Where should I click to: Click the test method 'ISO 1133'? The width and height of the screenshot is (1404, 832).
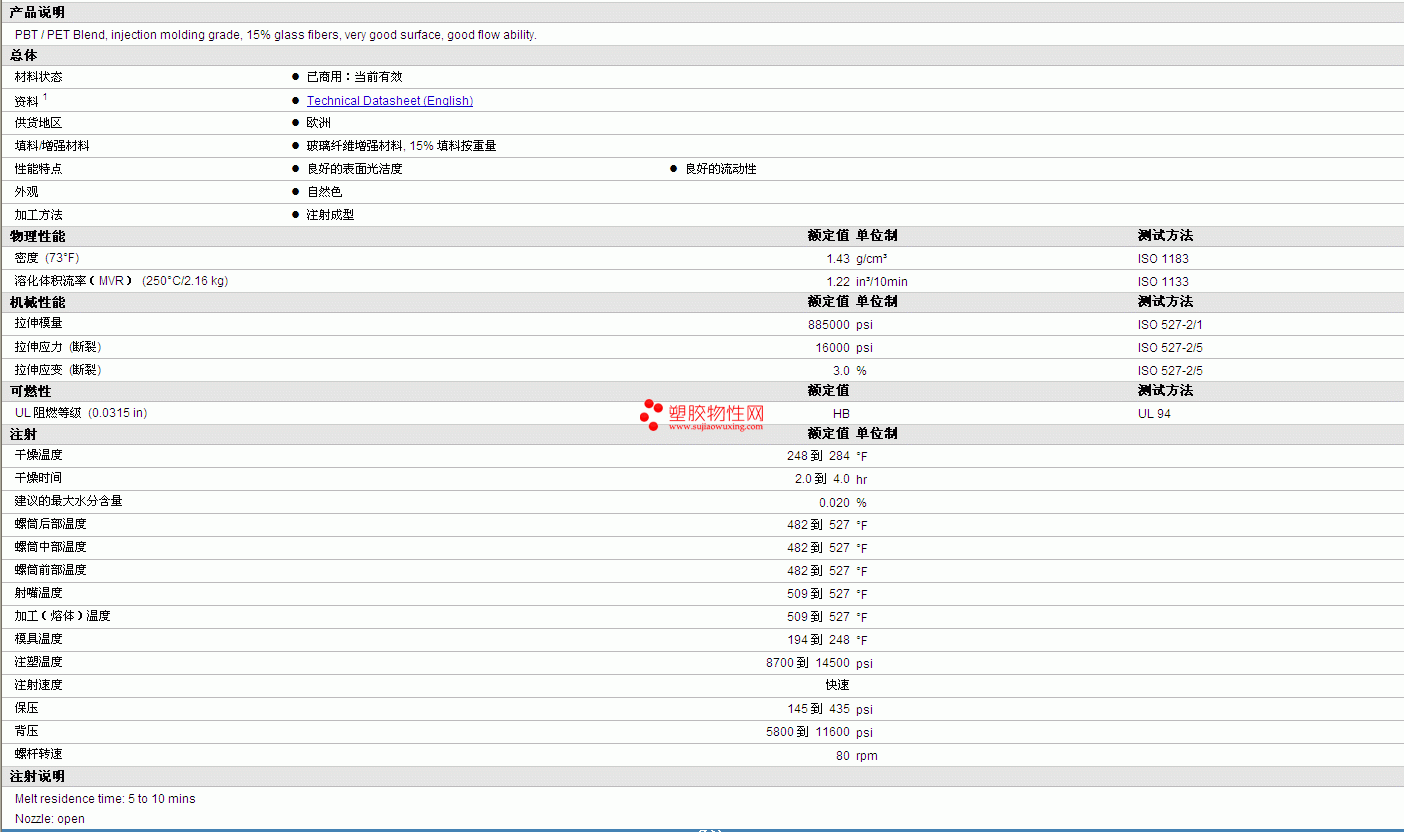(x=1163, y=282)
